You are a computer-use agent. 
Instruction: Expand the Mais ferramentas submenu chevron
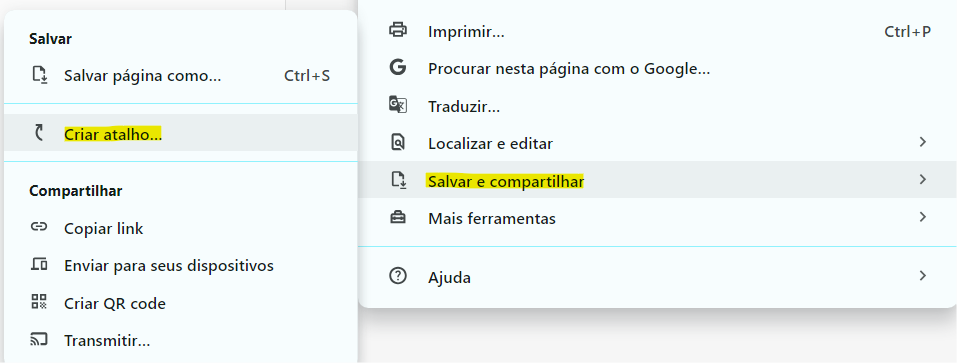[x=923, y=217]
